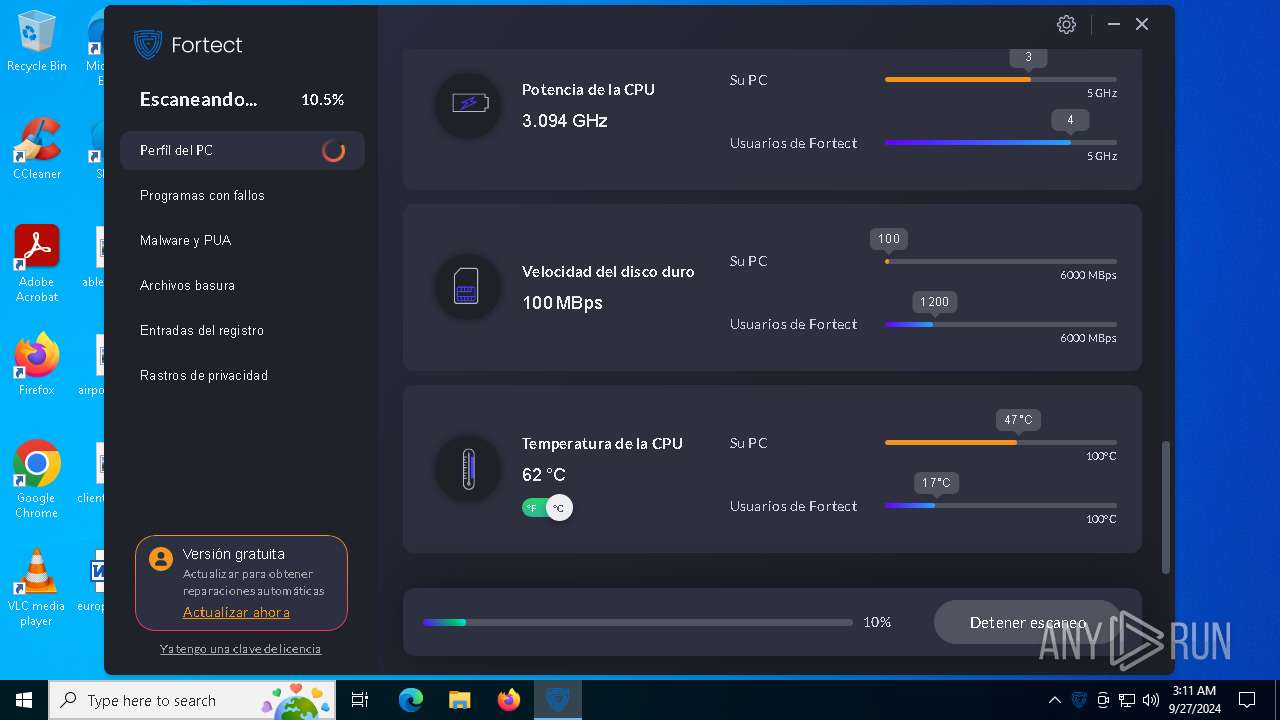Click the Fortect shield tray icon
This screenshot has width=1280, height=720.
pyautogui.click(x=1080, y=700)
